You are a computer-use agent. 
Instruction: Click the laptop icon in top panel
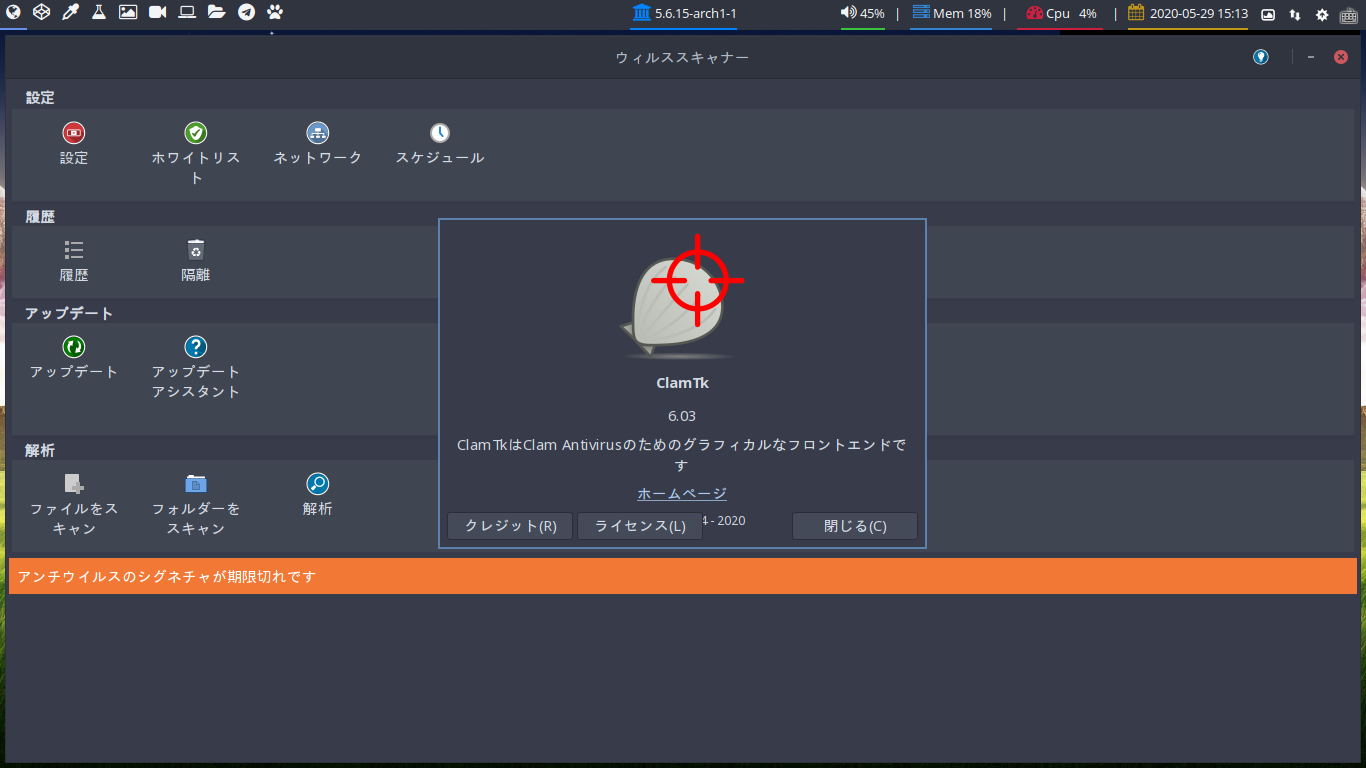point(187,13)
